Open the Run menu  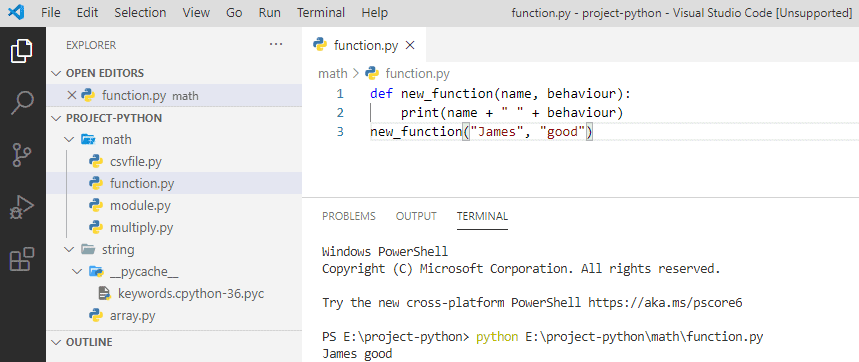coord(270,13)
